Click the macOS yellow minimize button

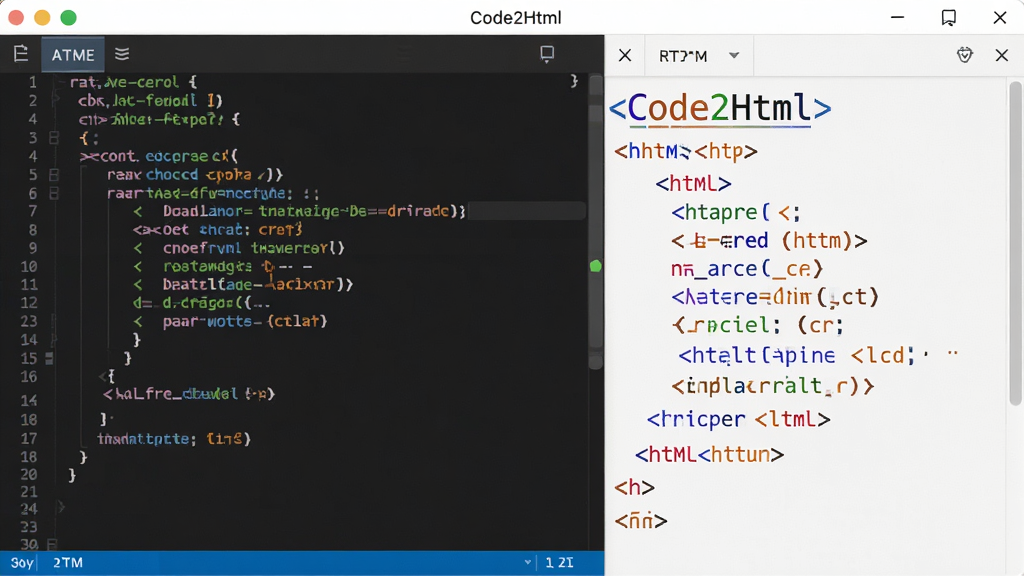click(42, 18)
